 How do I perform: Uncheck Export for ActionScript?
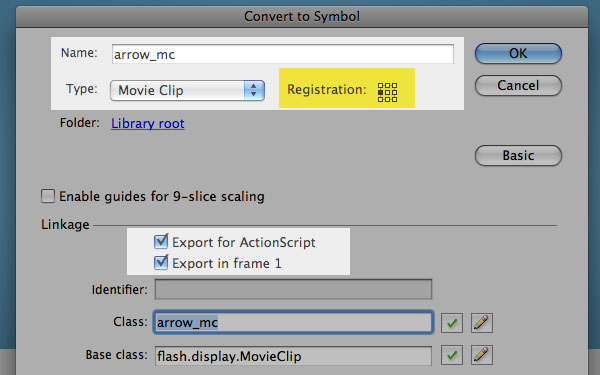(161, 242)
